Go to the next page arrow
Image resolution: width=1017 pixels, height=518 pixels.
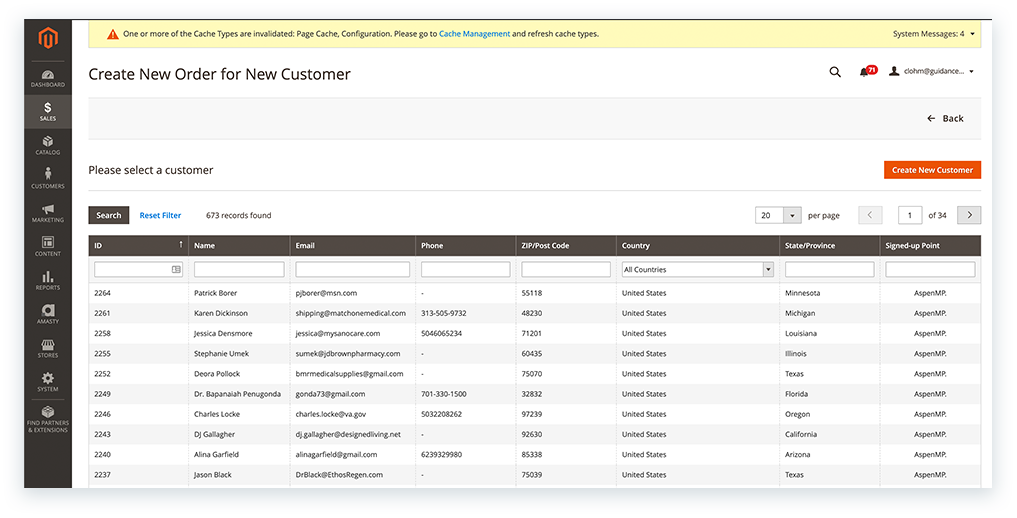[x=968, y=215]
